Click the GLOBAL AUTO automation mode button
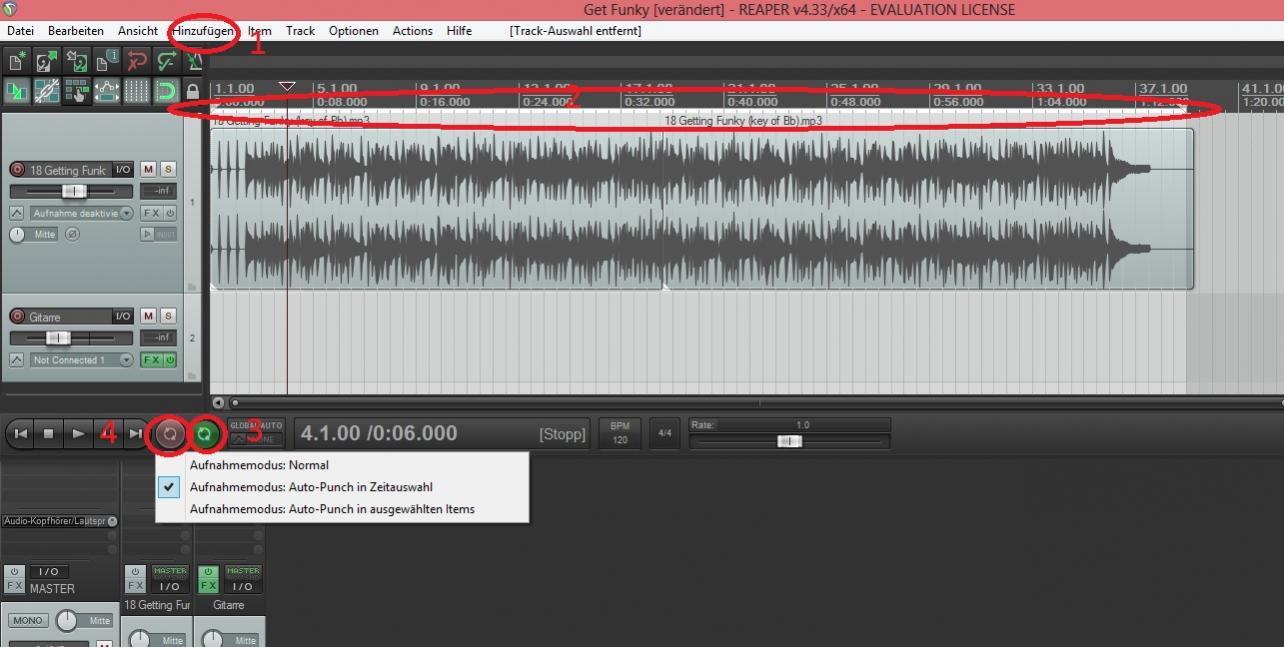Viewport: 1284px width, 647px height. 257,432
